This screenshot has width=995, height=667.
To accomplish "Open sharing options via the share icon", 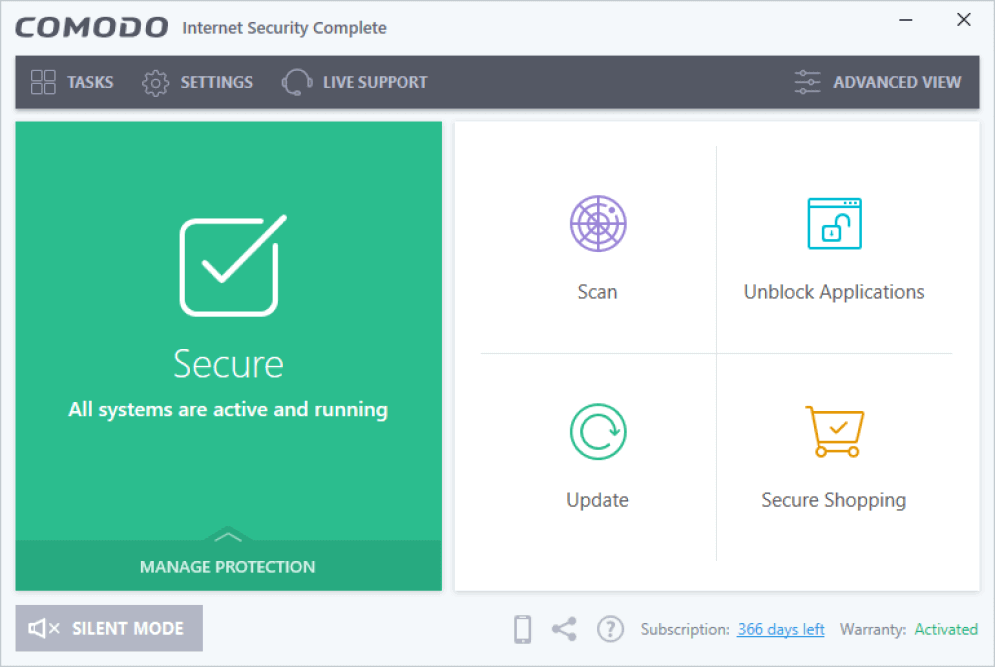I will 564,629.
